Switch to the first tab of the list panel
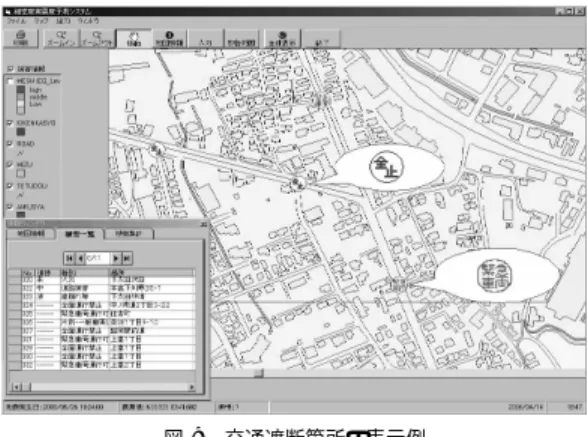This screenshot has width=588, height=437. tap(31, 234)
